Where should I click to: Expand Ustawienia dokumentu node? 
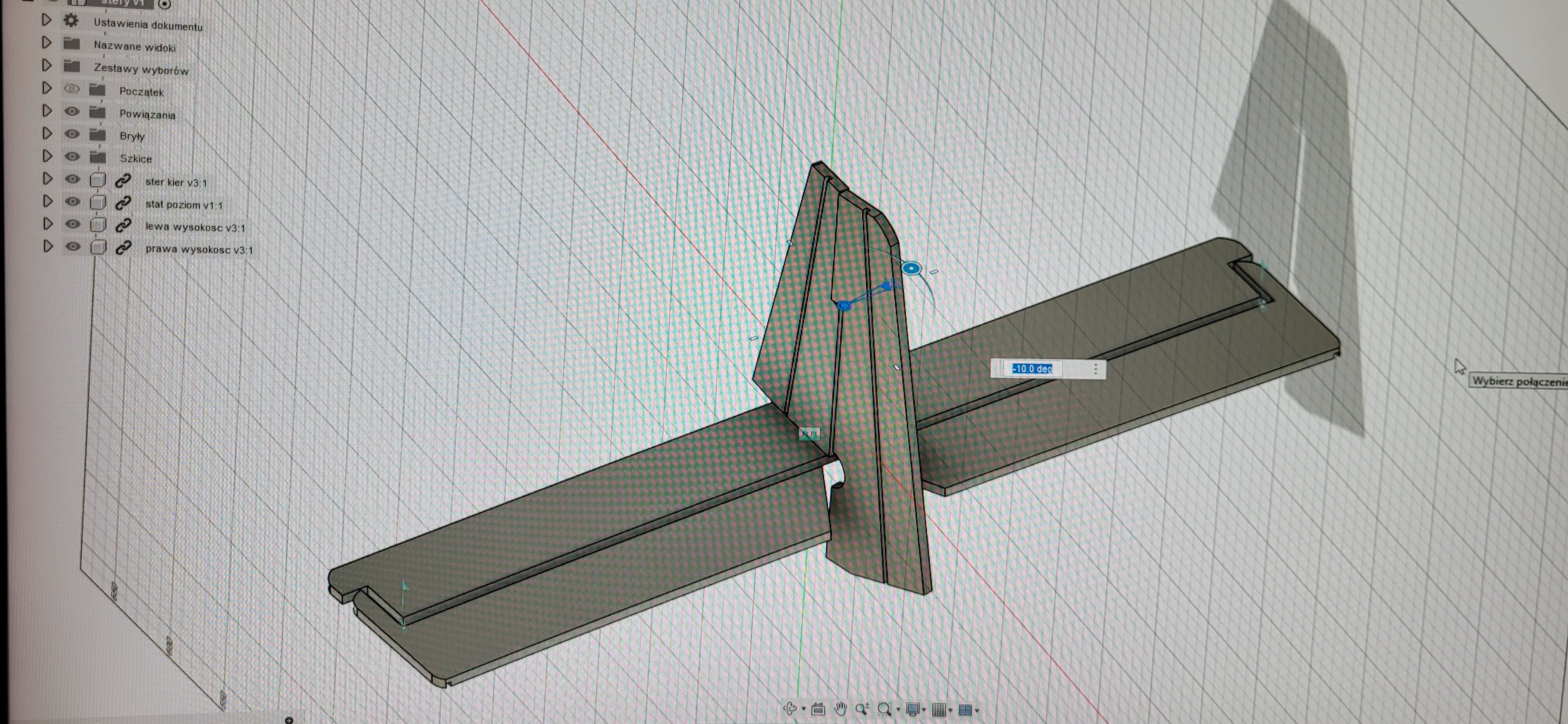(x=46, y=20)
